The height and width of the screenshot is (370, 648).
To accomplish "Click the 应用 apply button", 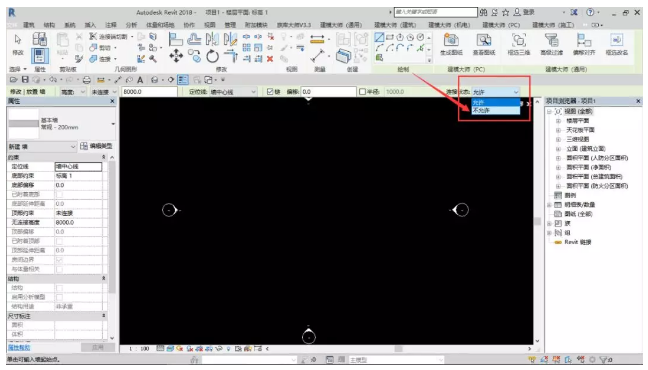I will tap(98, 348).
